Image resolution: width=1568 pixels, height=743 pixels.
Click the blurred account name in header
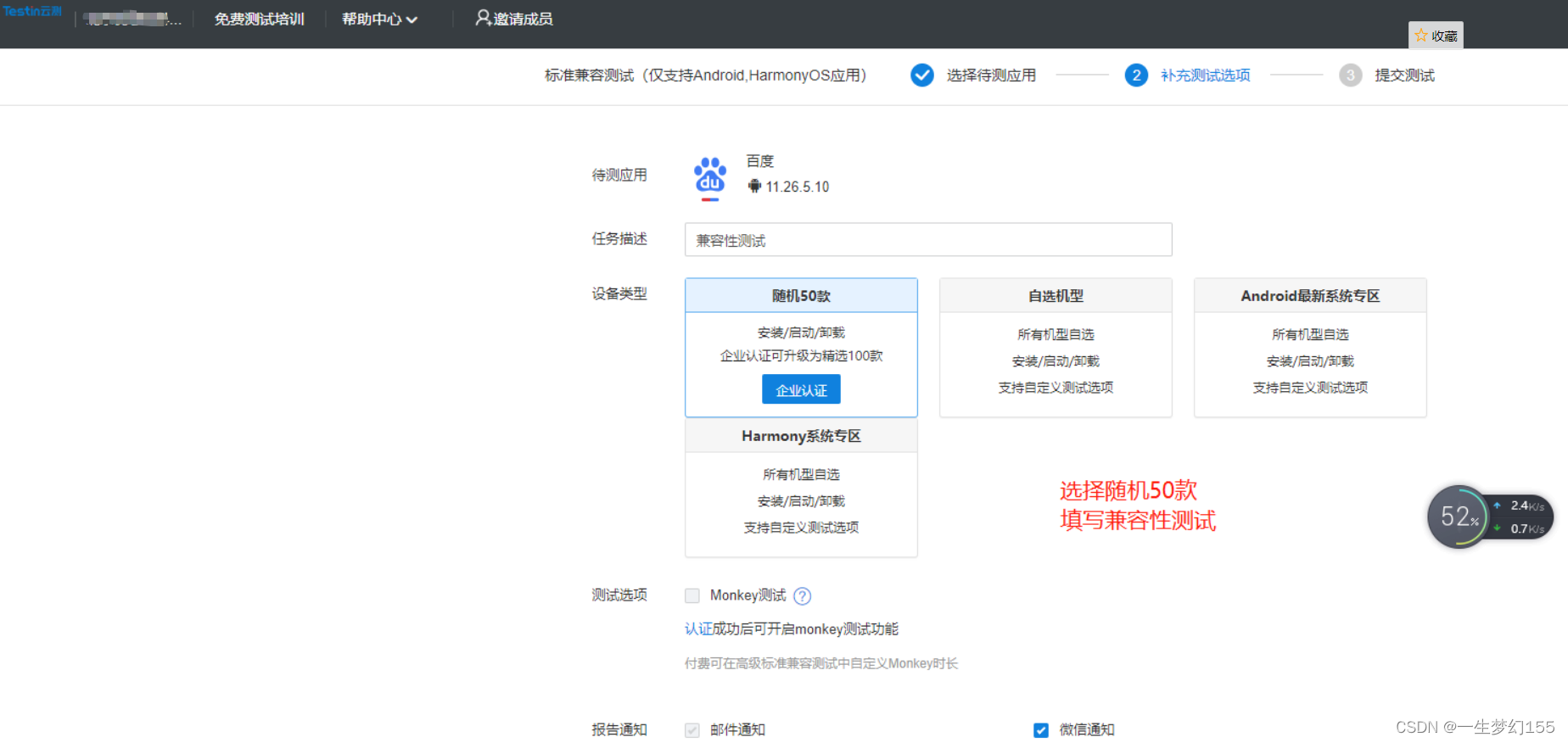coord(132,19)
